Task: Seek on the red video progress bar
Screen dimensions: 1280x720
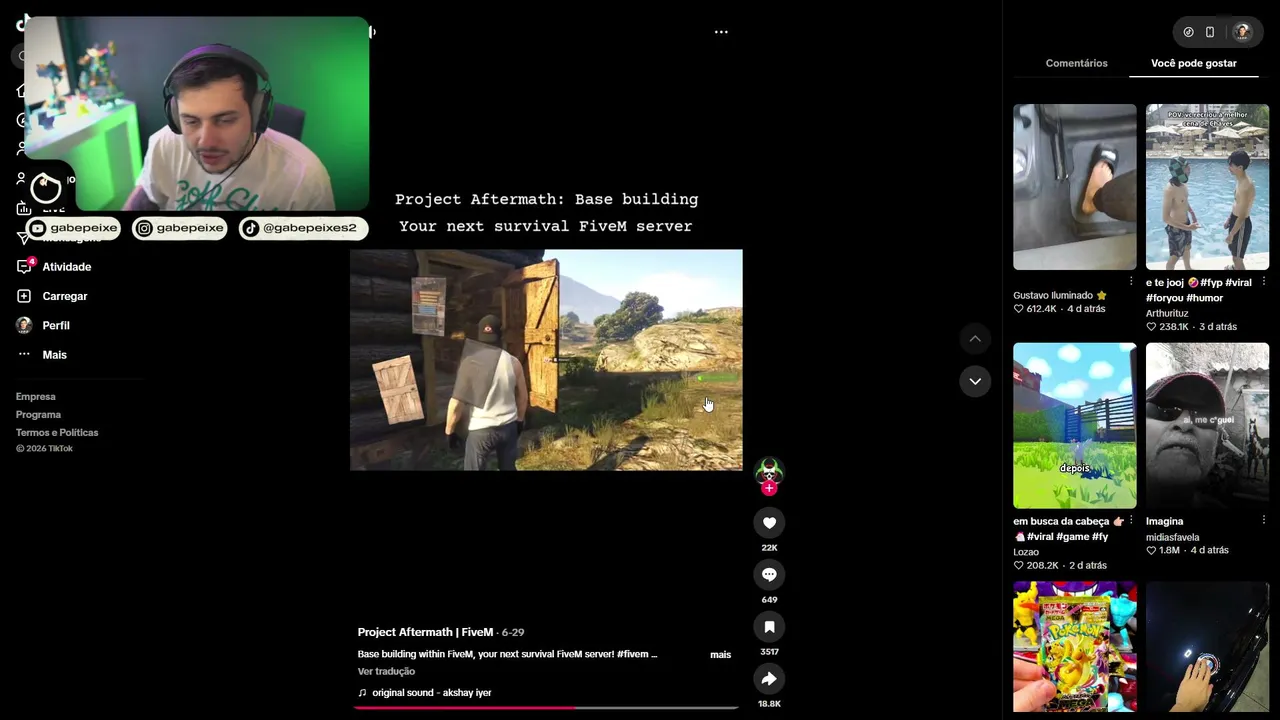Action: click(x=546, y=707)
